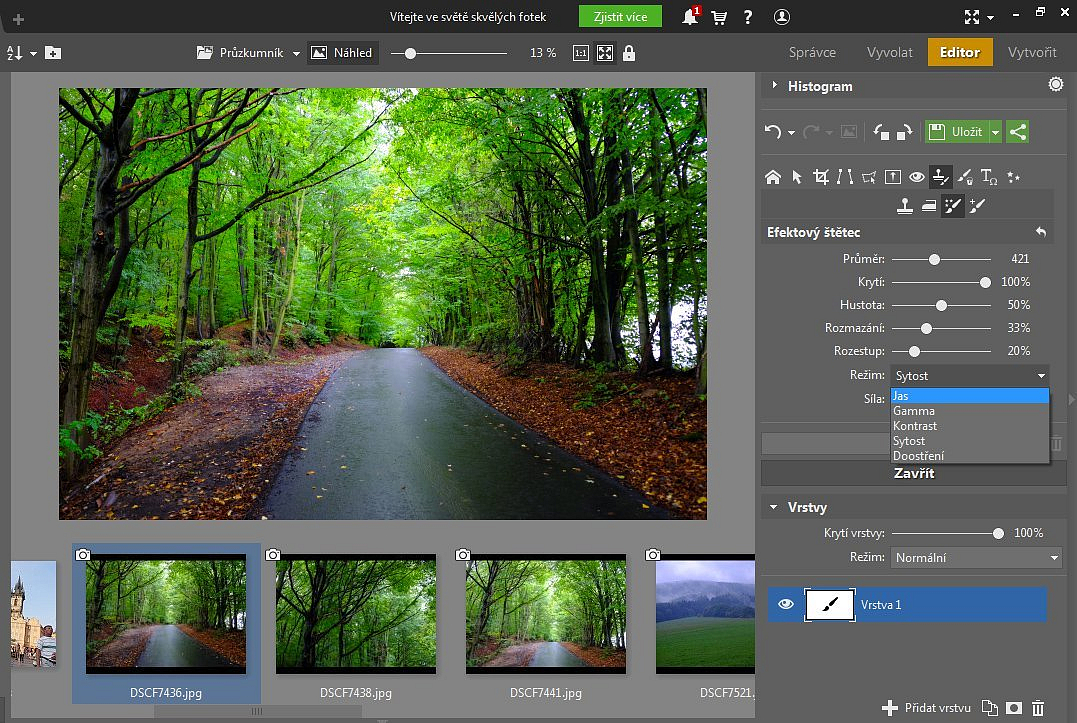The width and height of the screenshot is (1077, 723).
Task: Open the layer blending Režim dropdown
Action: [976, 558]
